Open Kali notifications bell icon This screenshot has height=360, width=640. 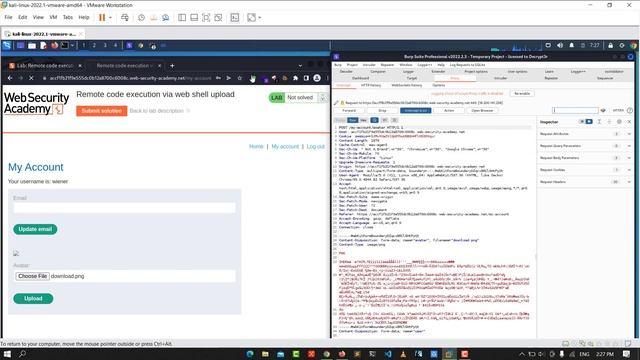point(571,45)
